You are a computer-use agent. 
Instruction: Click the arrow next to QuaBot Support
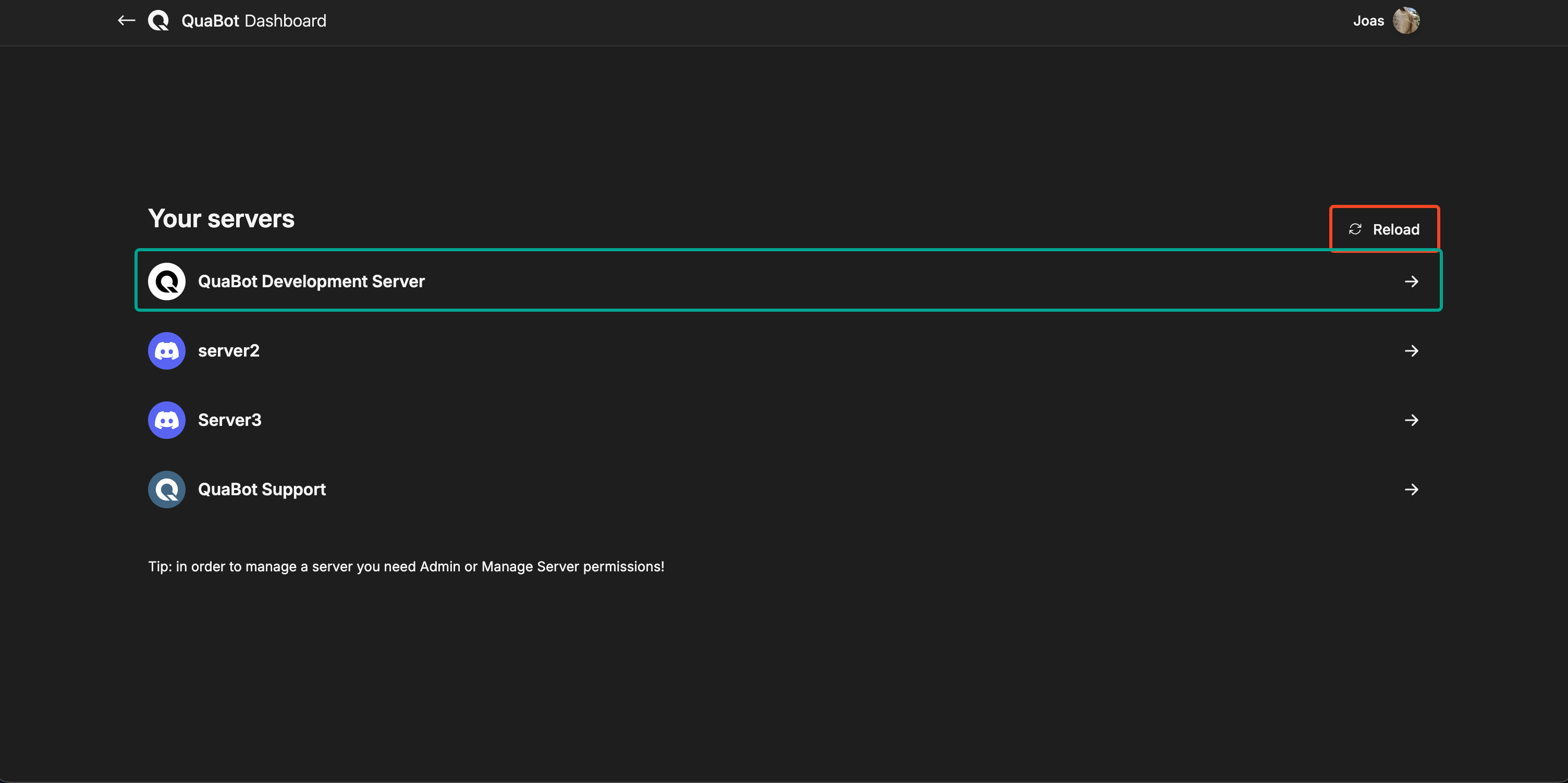coord(1412,490)
